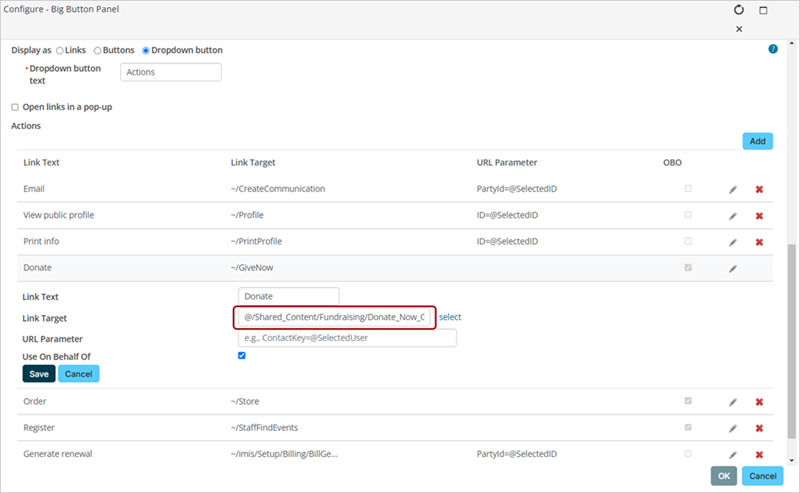Click the ~/StaffFindEvents link target

[x=264, y=428]
